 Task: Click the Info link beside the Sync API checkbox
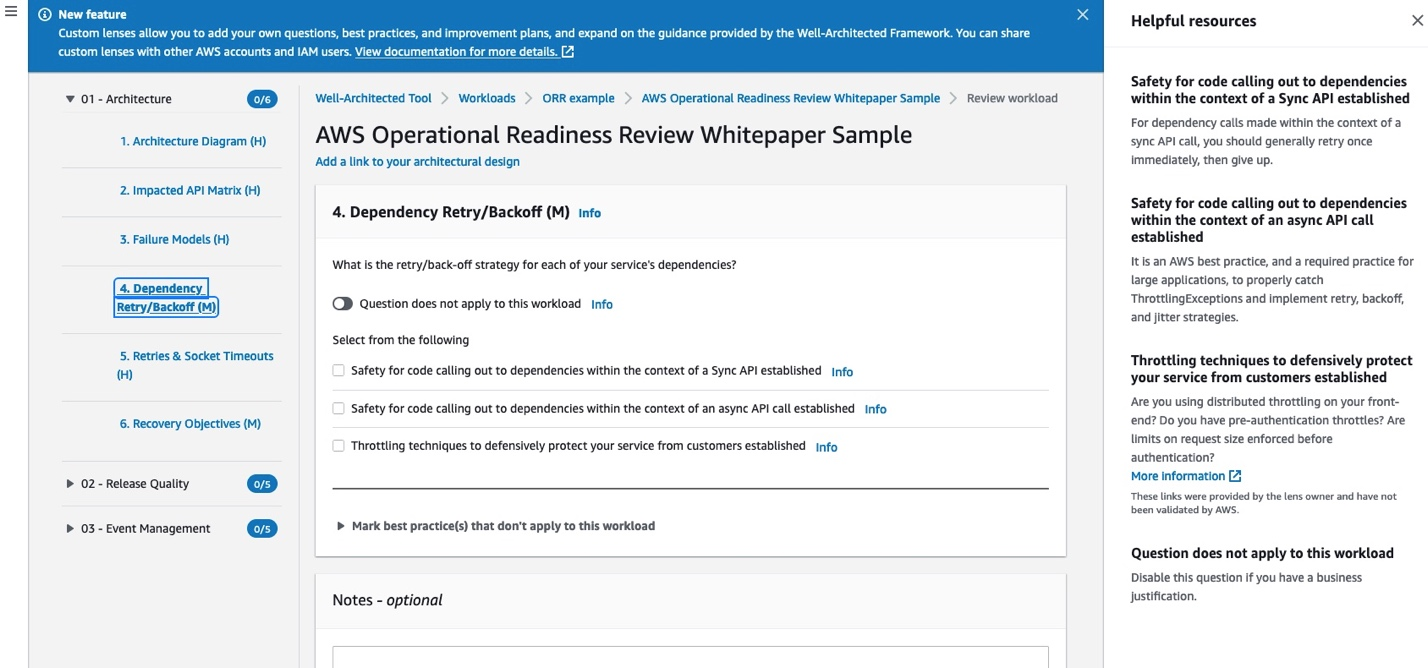(x=841, y=371)
